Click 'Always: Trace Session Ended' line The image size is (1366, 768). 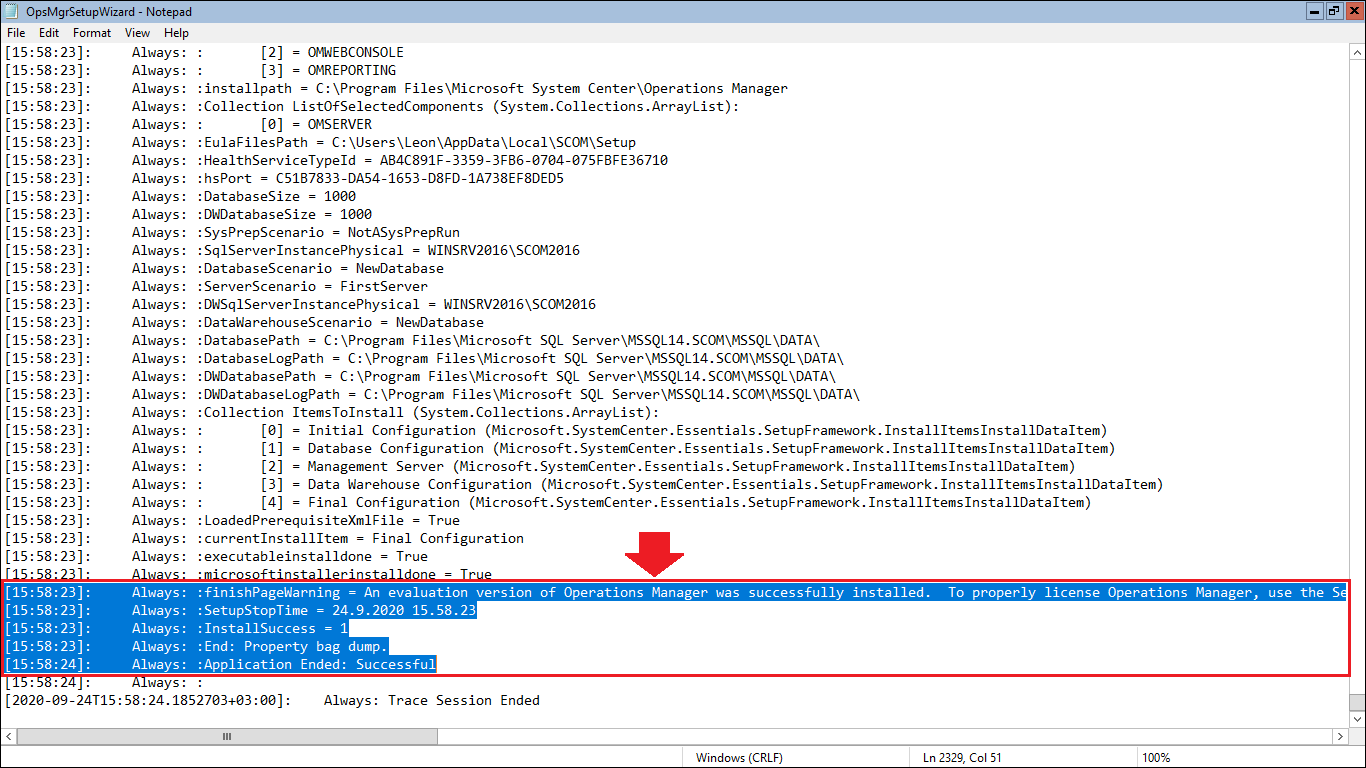[x=272, y=700]
